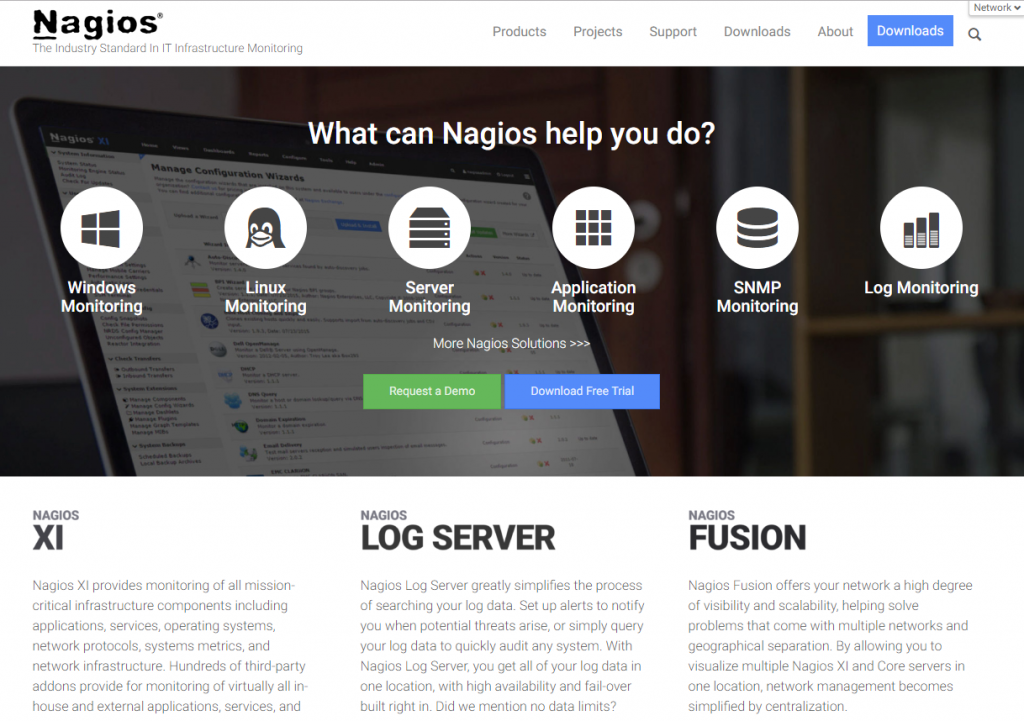Click the paragraph starting 'Nagios Fusion offers your network'

(x=830, y=646)
